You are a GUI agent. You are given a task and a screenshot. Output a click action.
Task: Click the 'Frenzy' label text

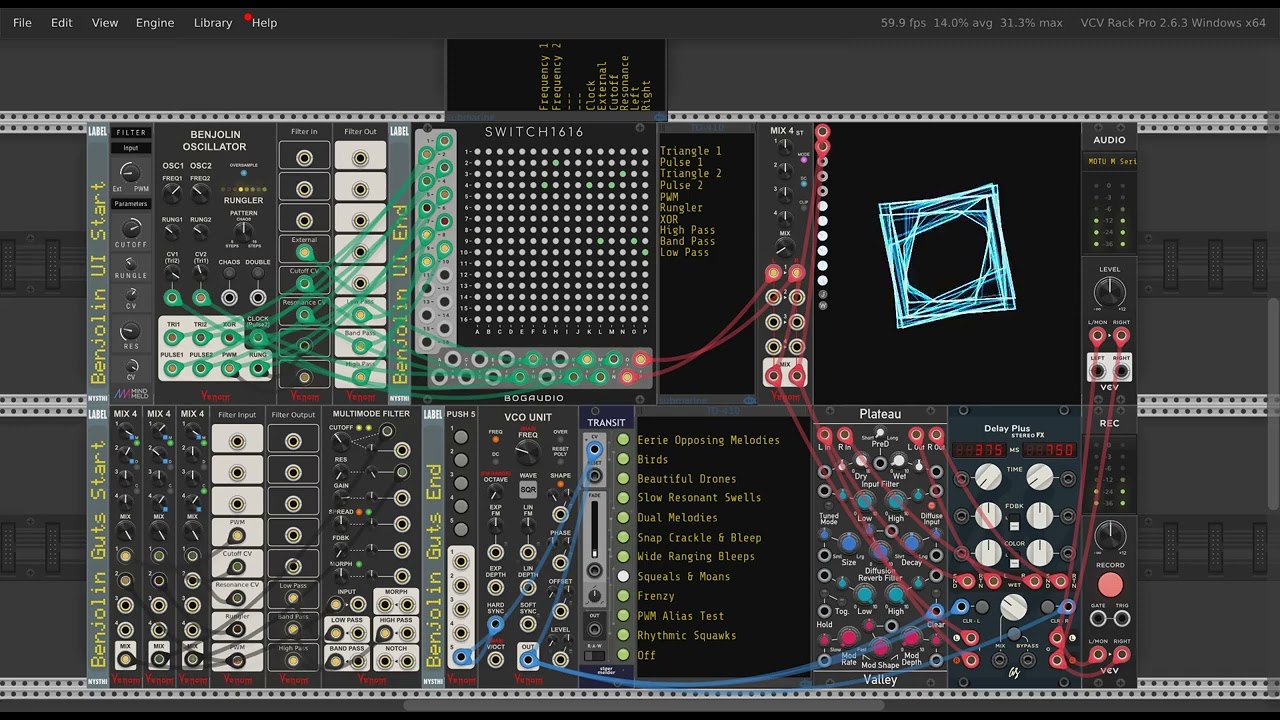tap(656, 596)
